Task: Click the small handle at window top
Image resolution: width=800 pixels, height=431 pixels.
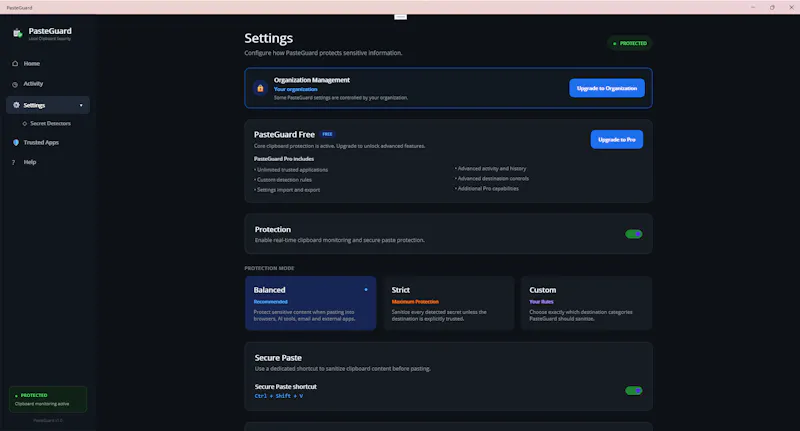Action: (401, 17)
